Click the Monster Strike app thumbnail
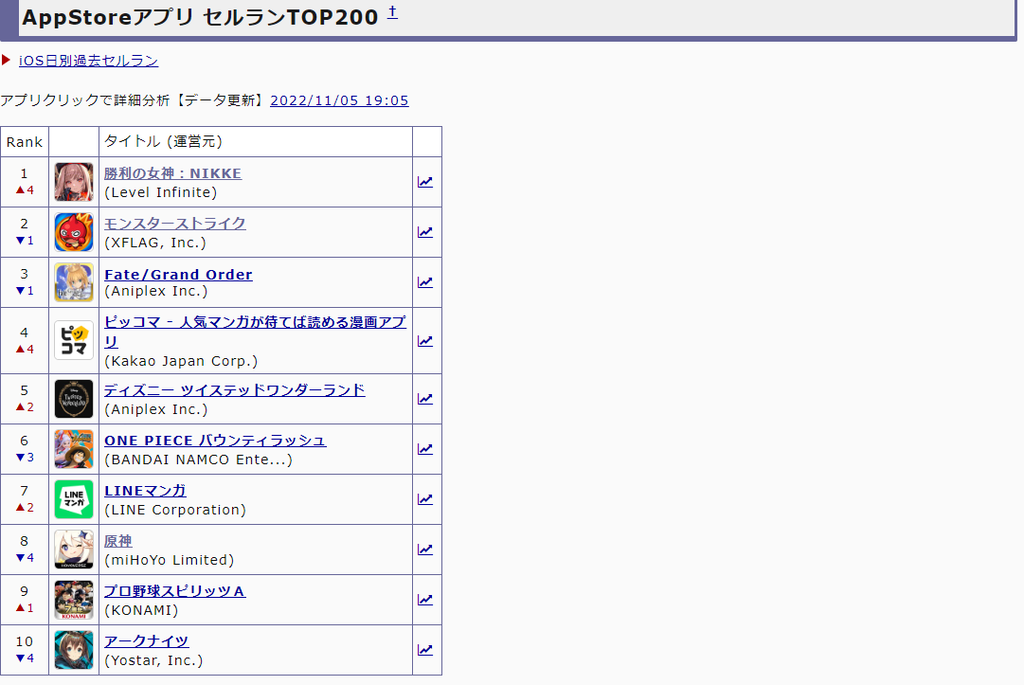This screenshot has height=685, width=1024. (74, 232)
